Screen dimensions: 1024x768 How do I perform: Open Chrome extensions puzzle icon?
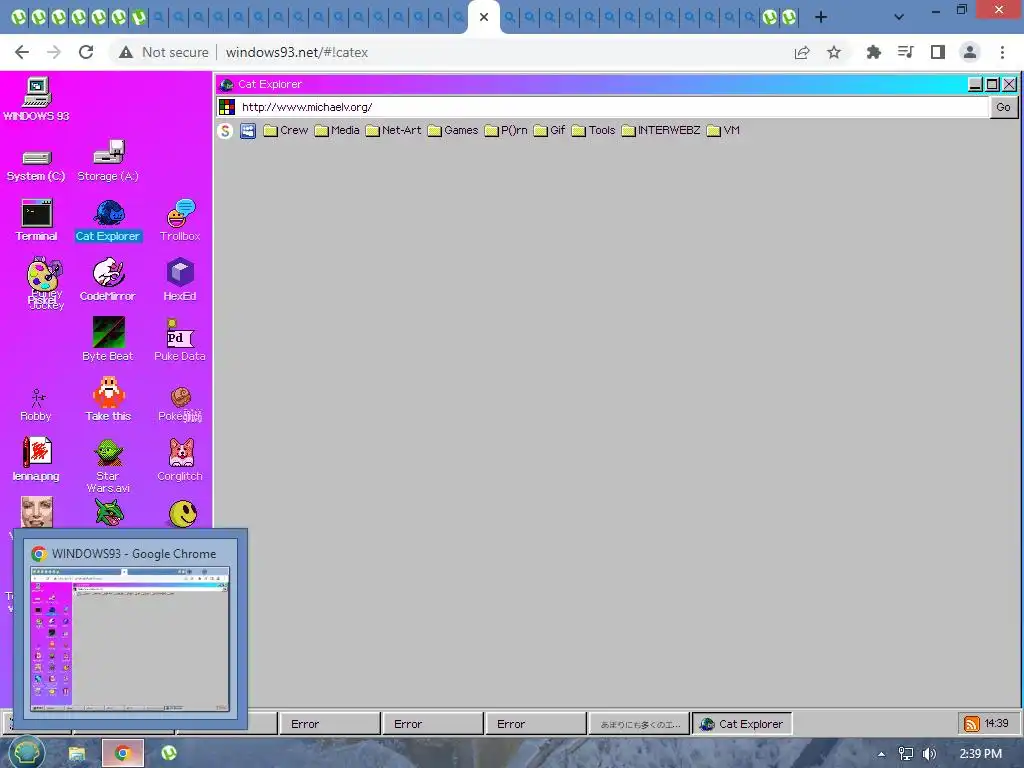tap(873, 52)
